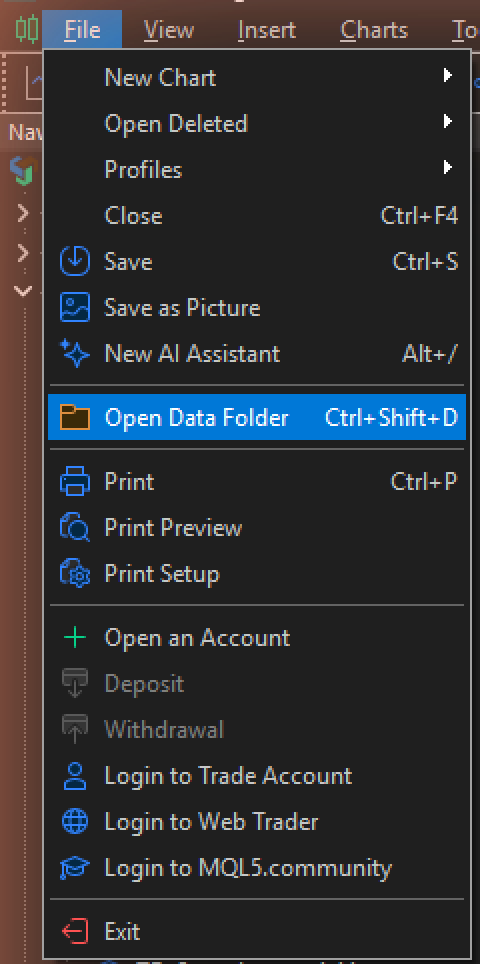This screenshot has height=964, width=480.
Task: Expand the Profiles submenu arrow
Action: (447, 167)
